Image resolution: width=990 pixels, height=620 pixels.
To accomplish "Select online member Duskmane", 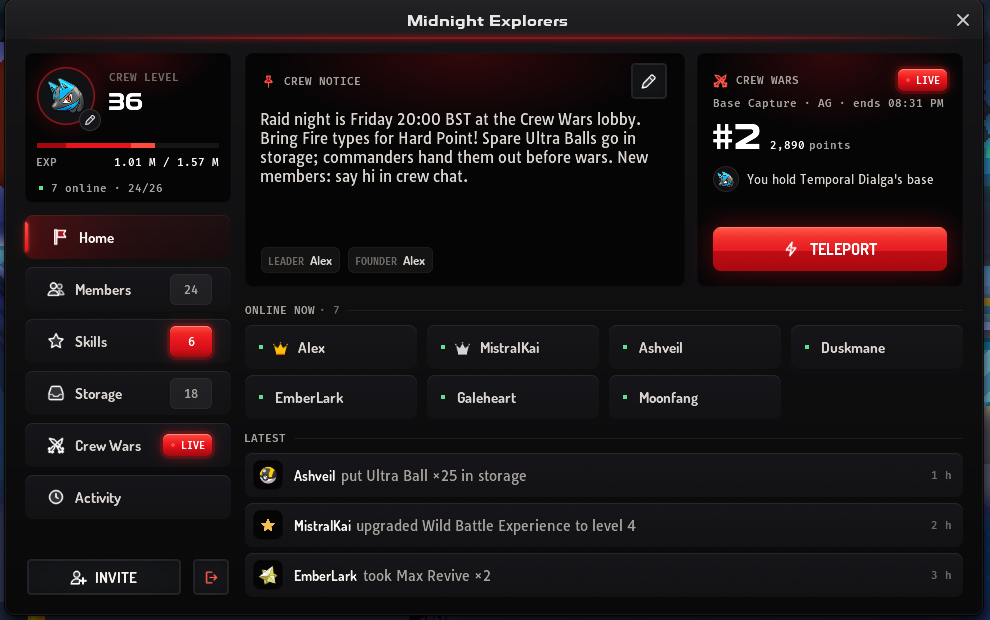I will click(877, 348).
